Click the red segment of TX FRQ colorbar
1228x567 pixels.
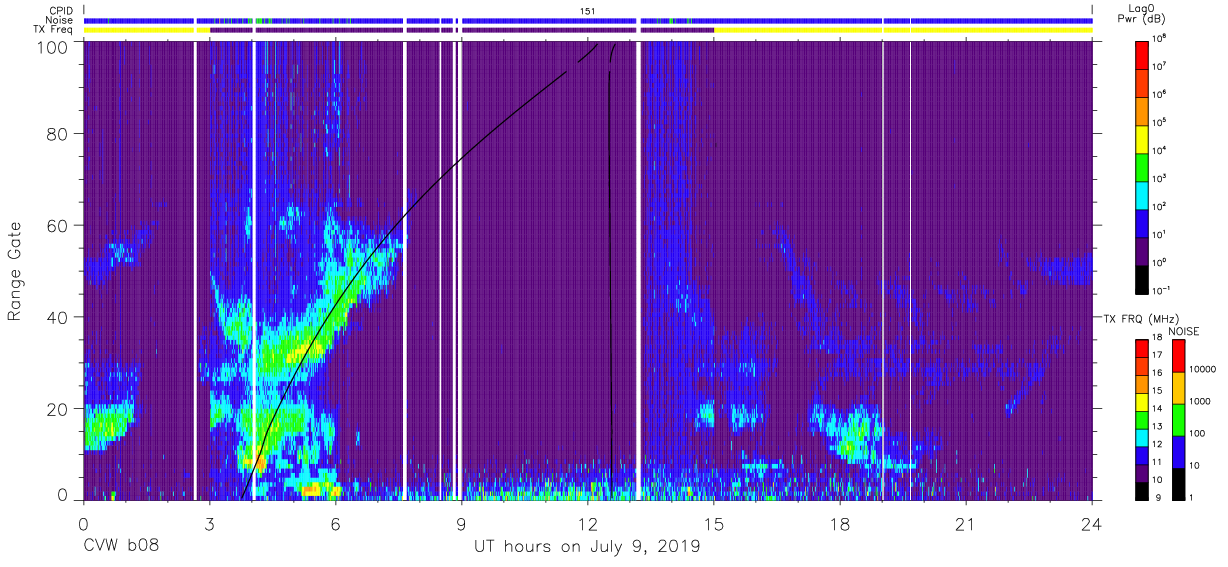pyautogui.click(x=1142, y=349)
